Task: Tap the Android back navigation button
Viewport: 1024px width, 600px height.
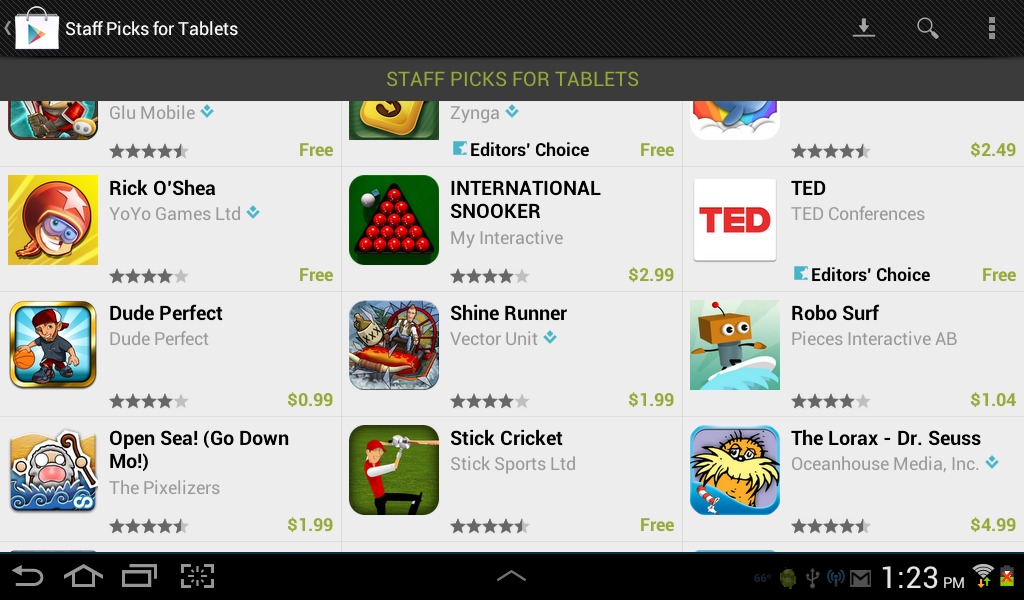Action: coord(27,576)
